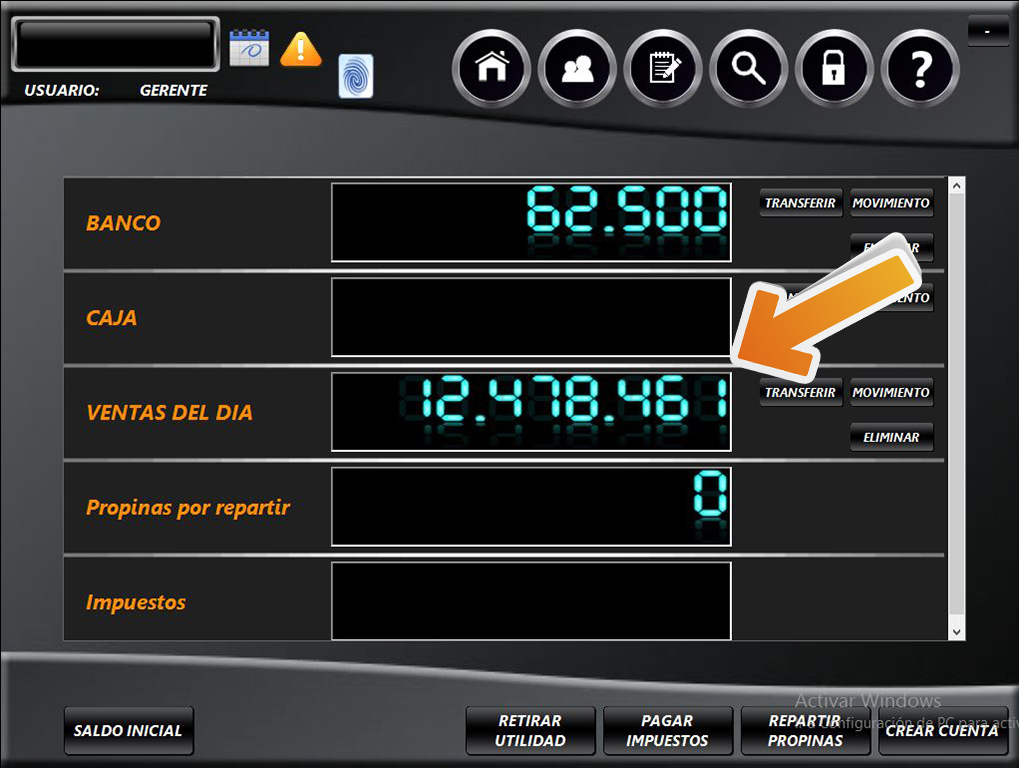Click the padlock lock icon
This screenshot has width=1019, height=768.
pyautogui.click(x=834, y=68)
